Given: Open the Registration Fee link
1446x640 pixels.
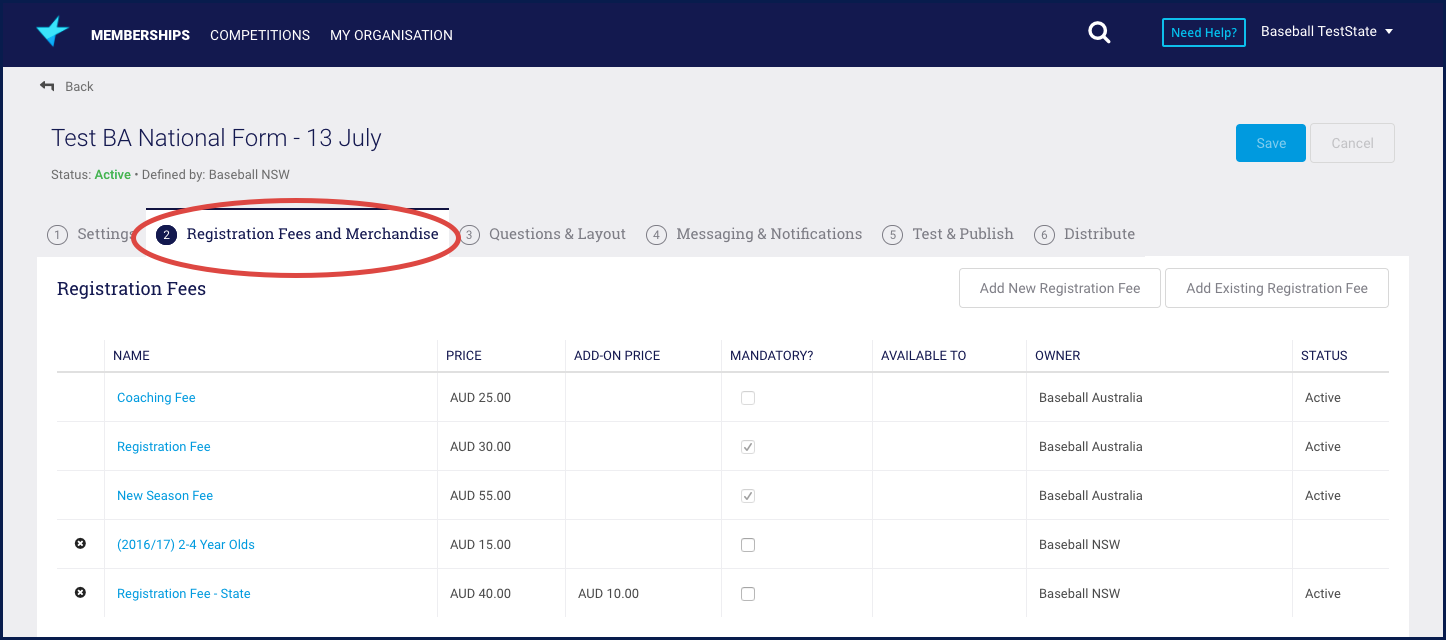Looking at the screenshot, I should pos(164,446).
